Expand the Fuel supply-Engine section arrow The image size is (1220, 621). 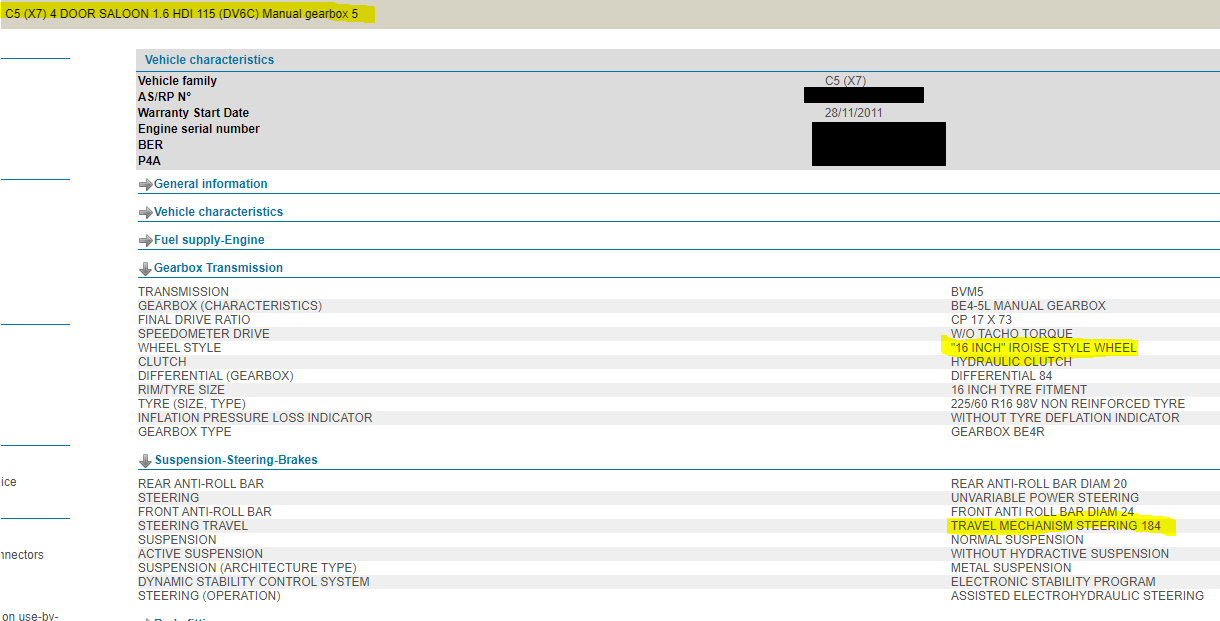coord(145,241)
